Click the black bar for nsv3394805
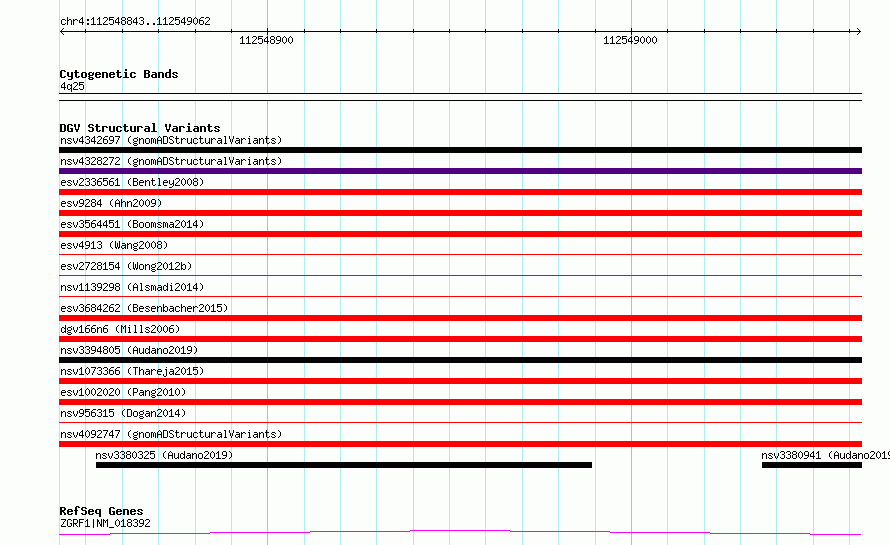Screen dimensions: 890x545 [x=460, y=360]
